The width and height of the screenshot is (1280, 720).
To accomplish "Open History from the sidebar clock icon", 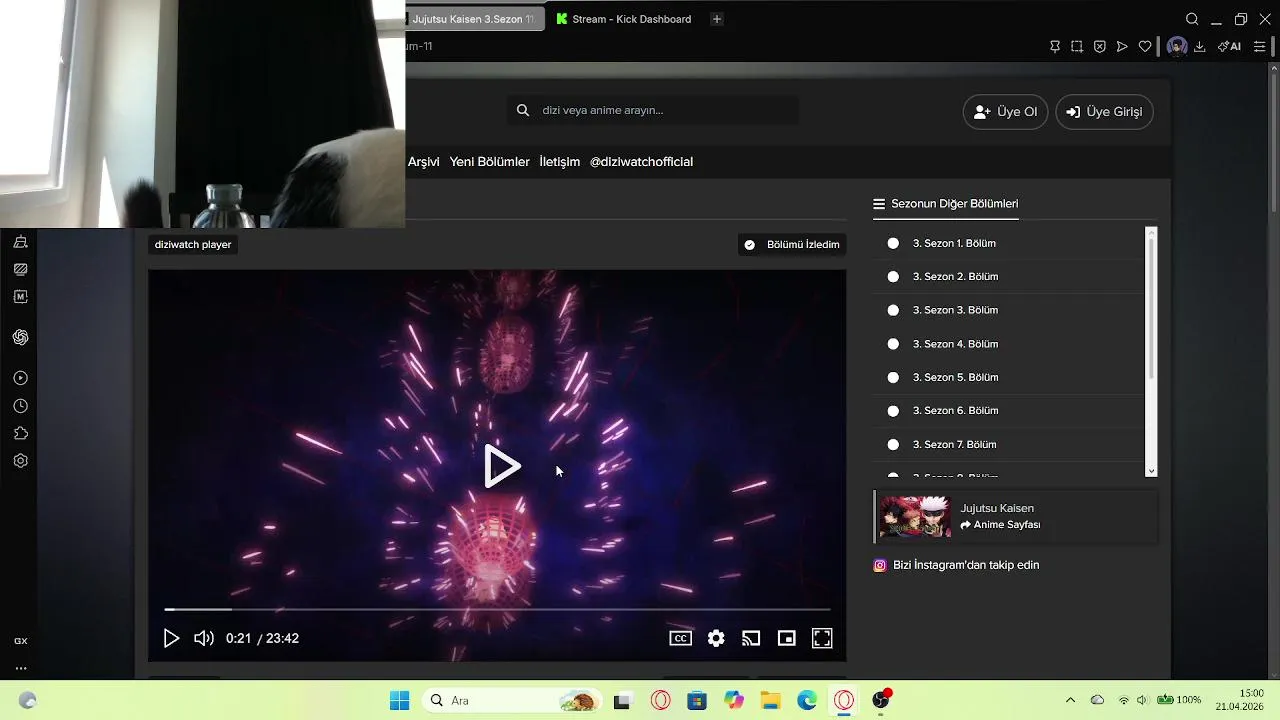I will tap(20, 406).
